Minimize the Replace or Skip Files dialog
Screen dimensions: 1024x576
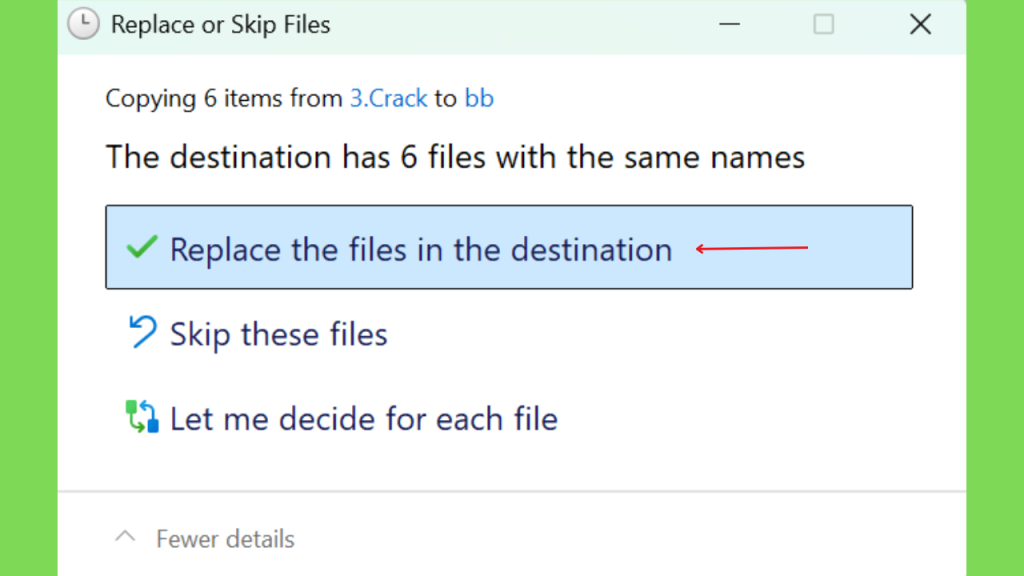pyautogui.click(x=729, y=25)
